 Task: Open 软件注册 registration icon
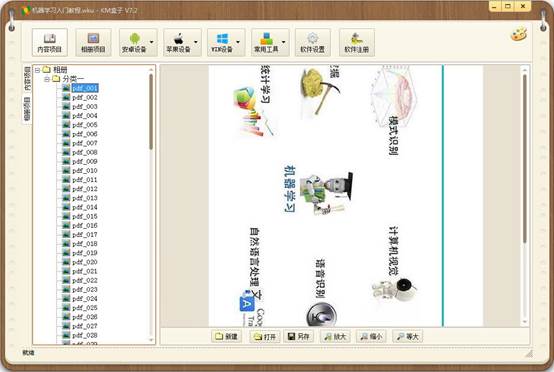click(356, 38)
